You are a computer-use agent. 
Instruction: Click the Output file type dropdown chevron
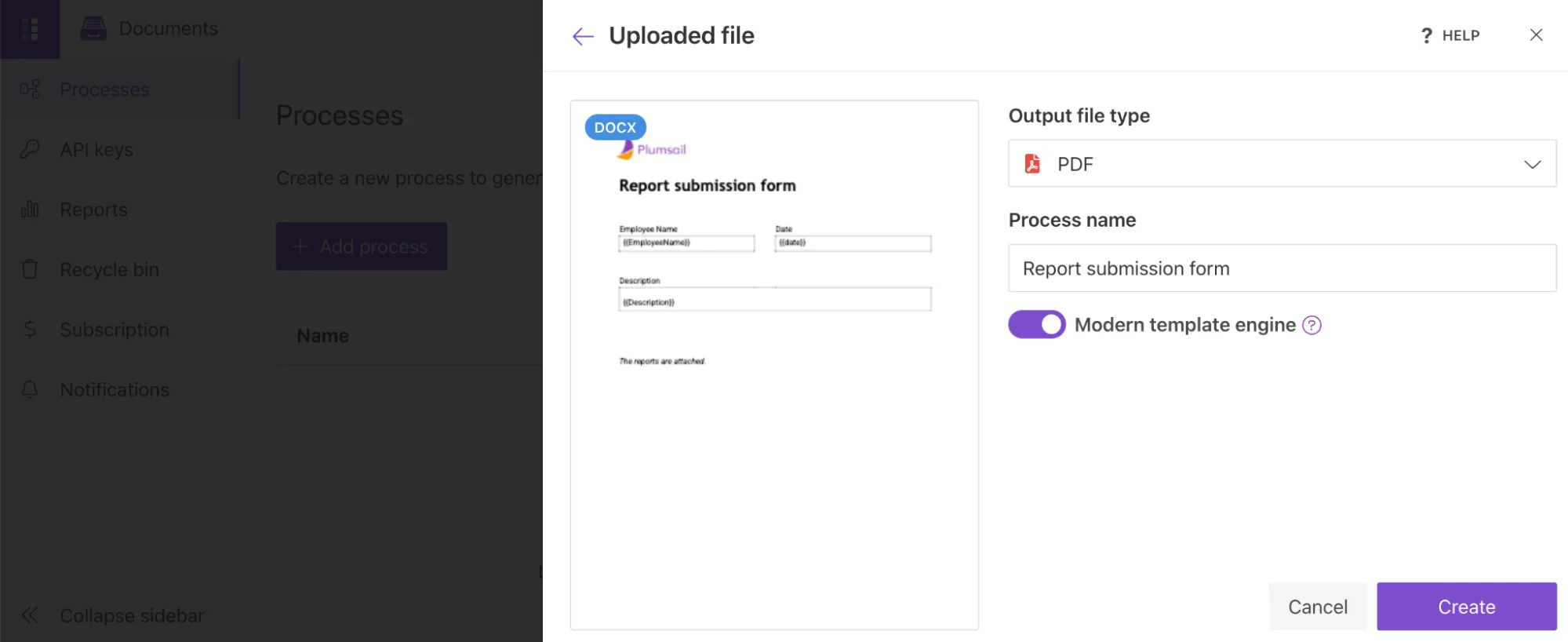point(1532,164)
